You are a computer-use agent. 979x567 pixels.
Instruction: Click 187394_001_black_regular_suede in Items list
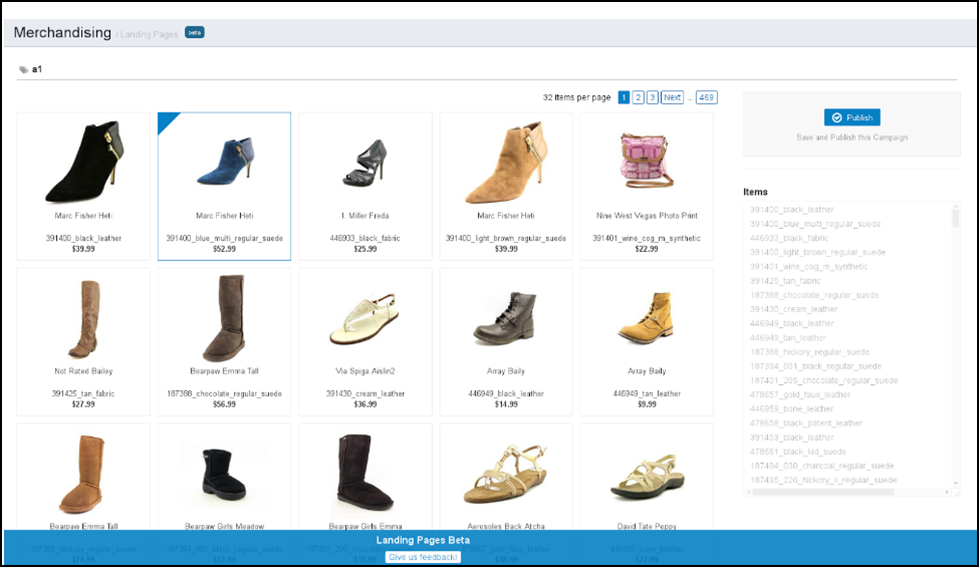(x=815, y=367)
